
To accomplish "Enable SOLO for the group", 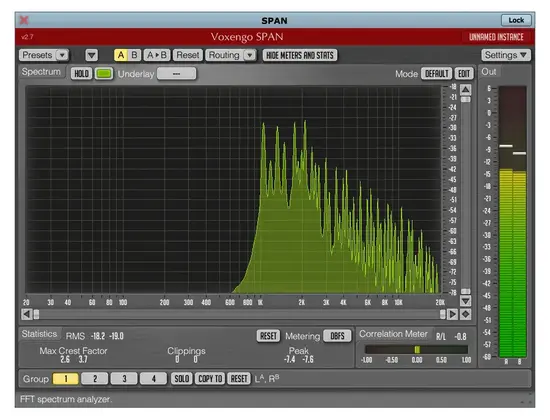I will click(x=182, y=379).
